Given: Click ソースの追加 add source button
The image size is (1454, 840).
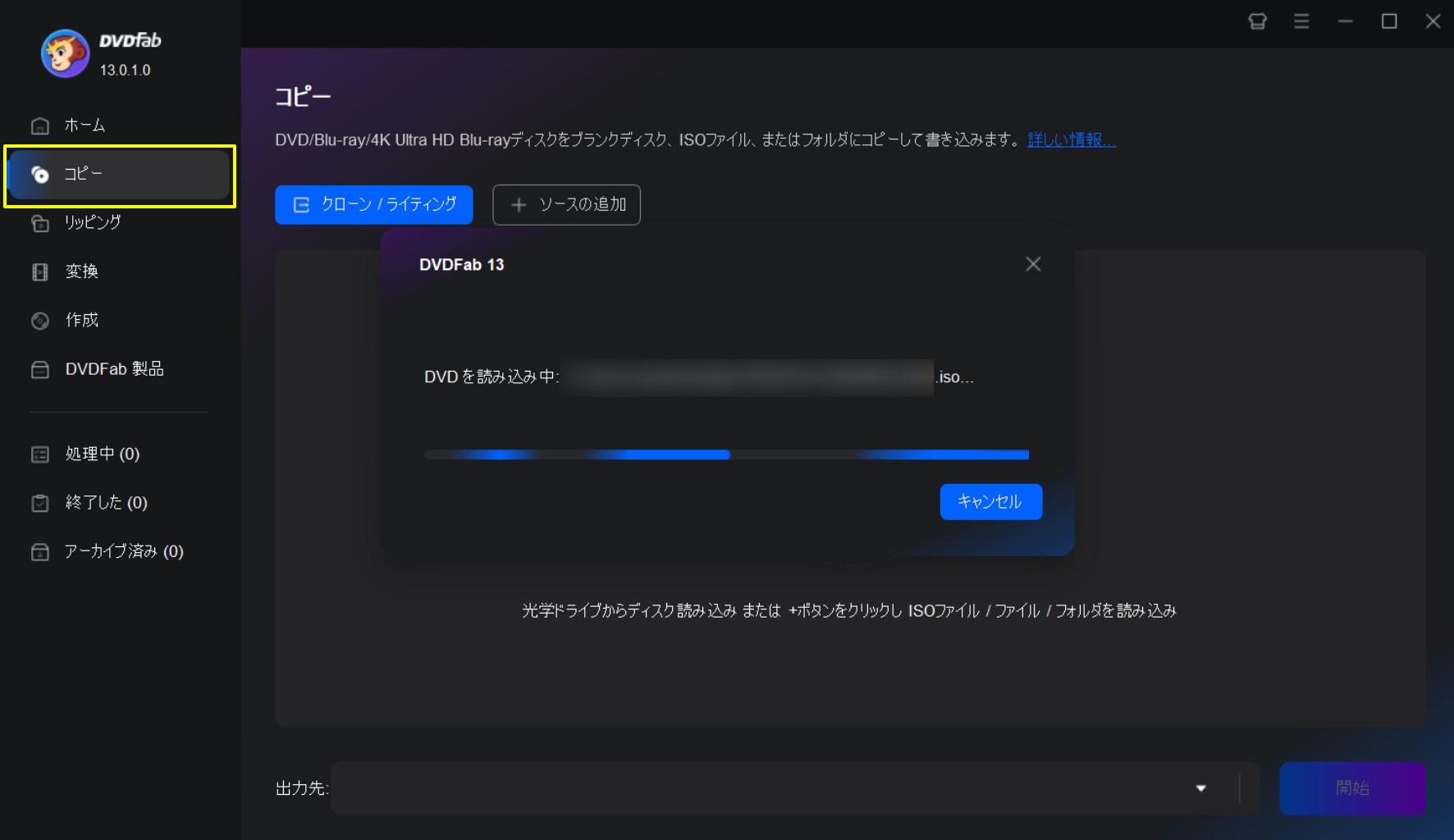Looking at the screenshot, I should (566, 204).
